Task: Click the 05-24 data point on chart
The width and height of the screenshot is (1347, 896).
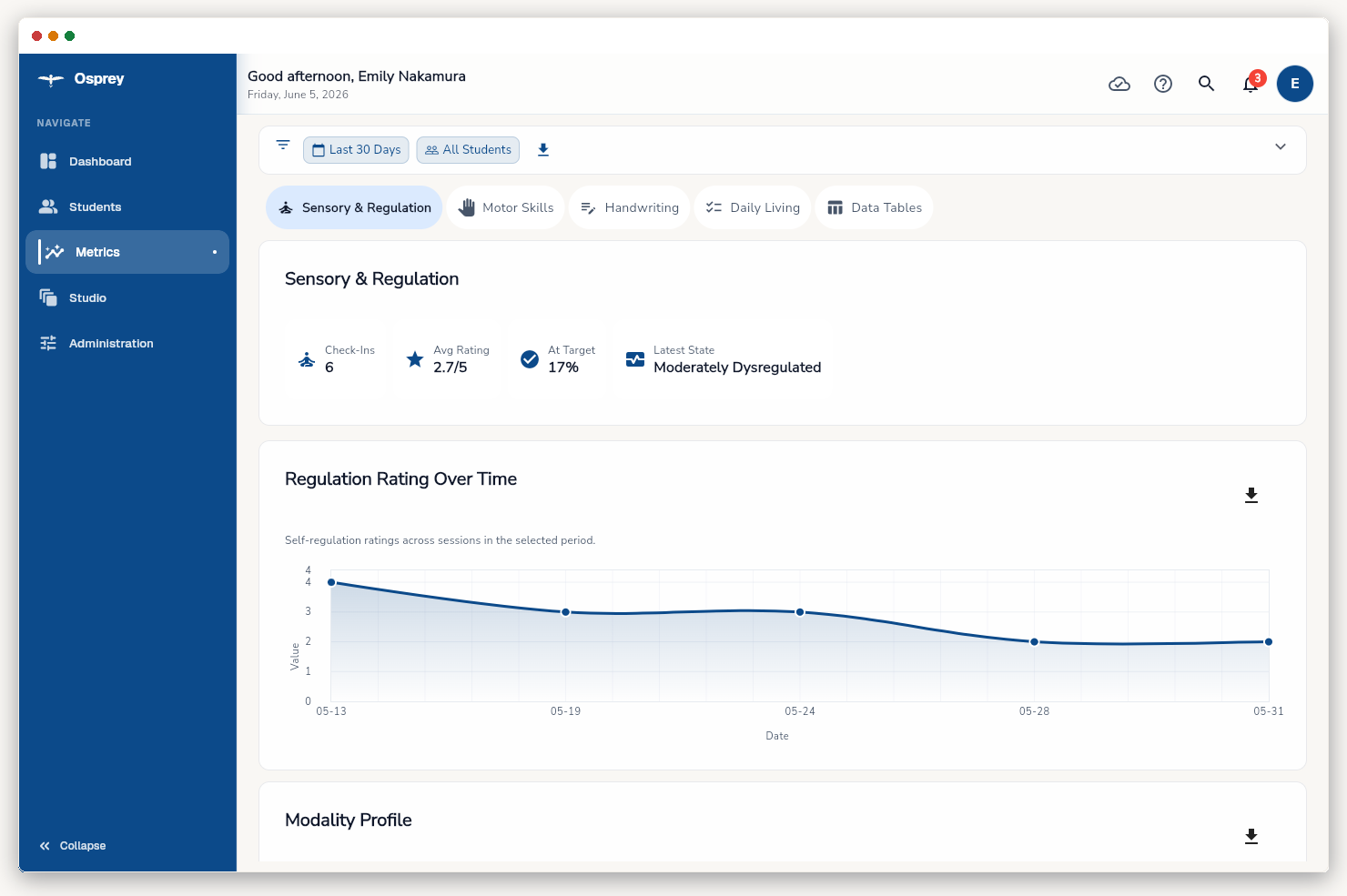Action: pos(800,612)
